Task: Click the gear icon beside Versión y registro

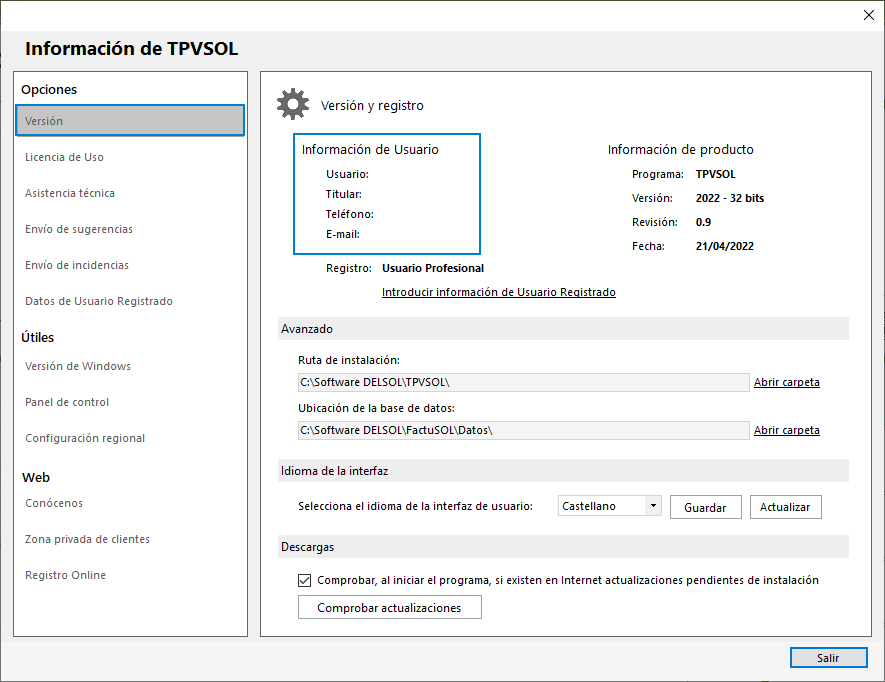Action: coord(293,104)
